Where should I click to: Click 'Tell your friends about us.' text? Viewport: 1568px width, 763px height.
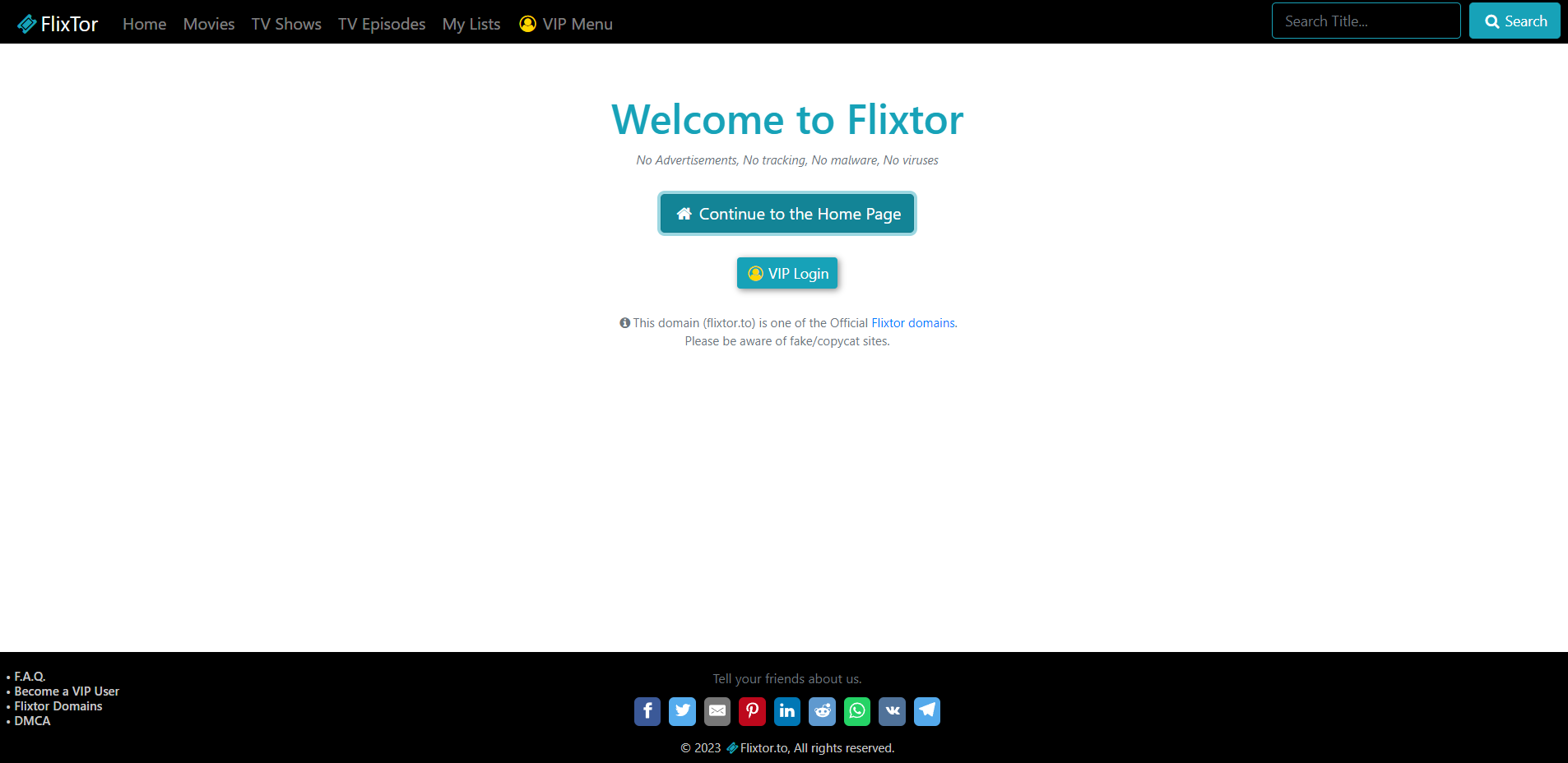(x=787, y=679)
